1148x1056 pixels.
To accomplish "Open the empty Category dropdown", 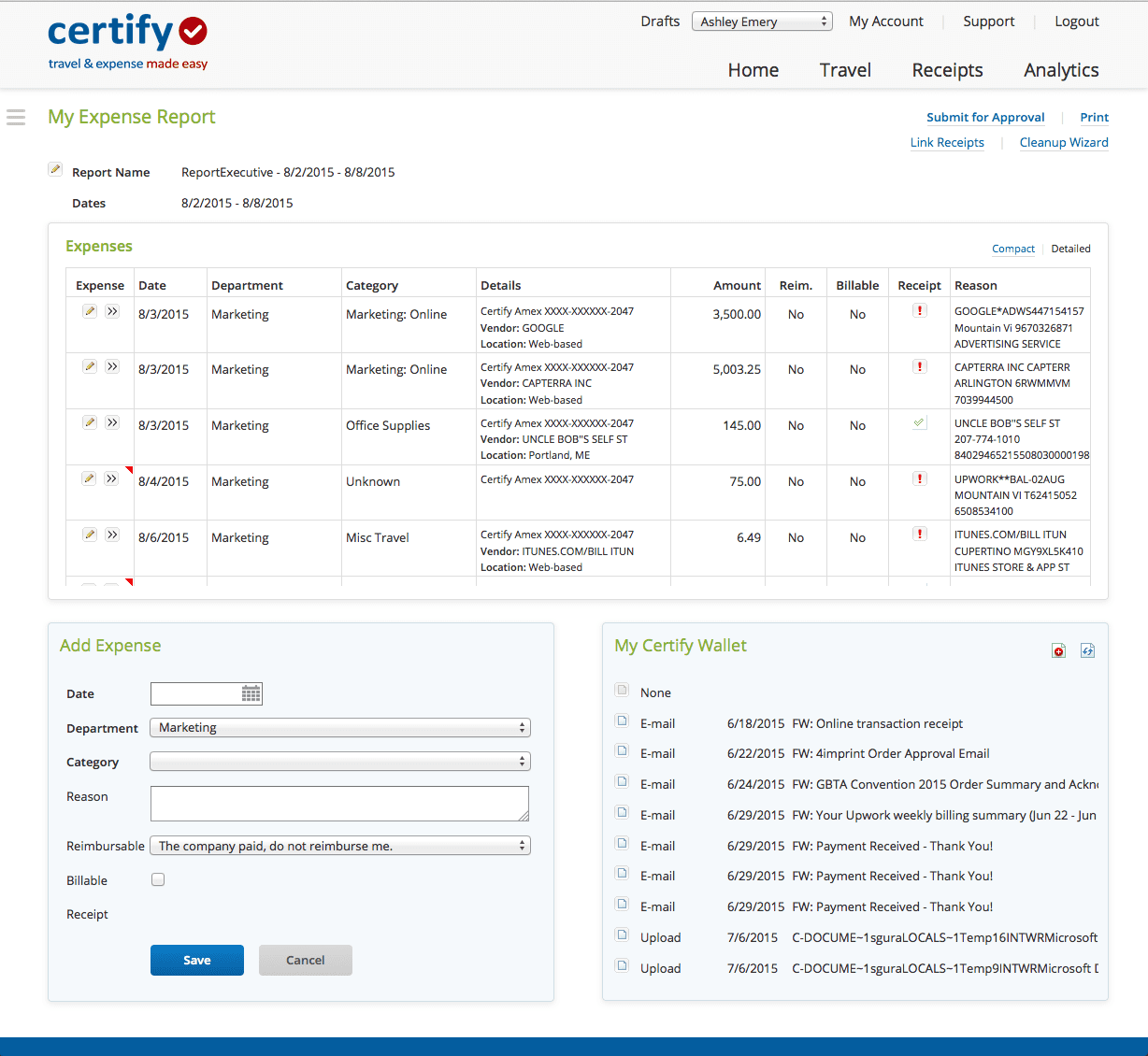I will click(340, 762).
